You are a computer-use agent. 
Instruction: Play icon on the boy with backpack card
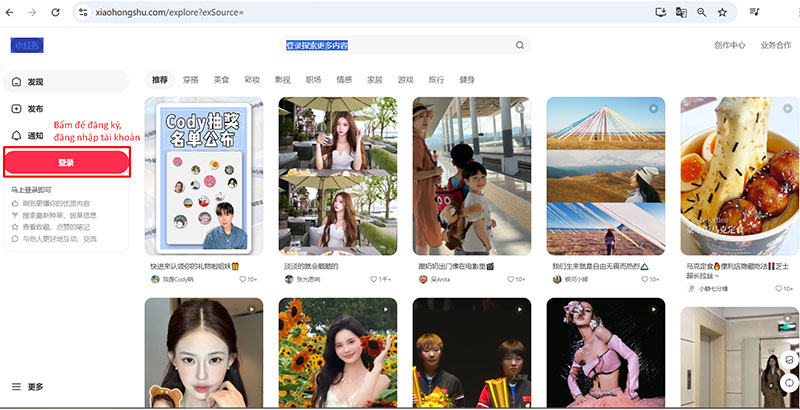(519, 109)
